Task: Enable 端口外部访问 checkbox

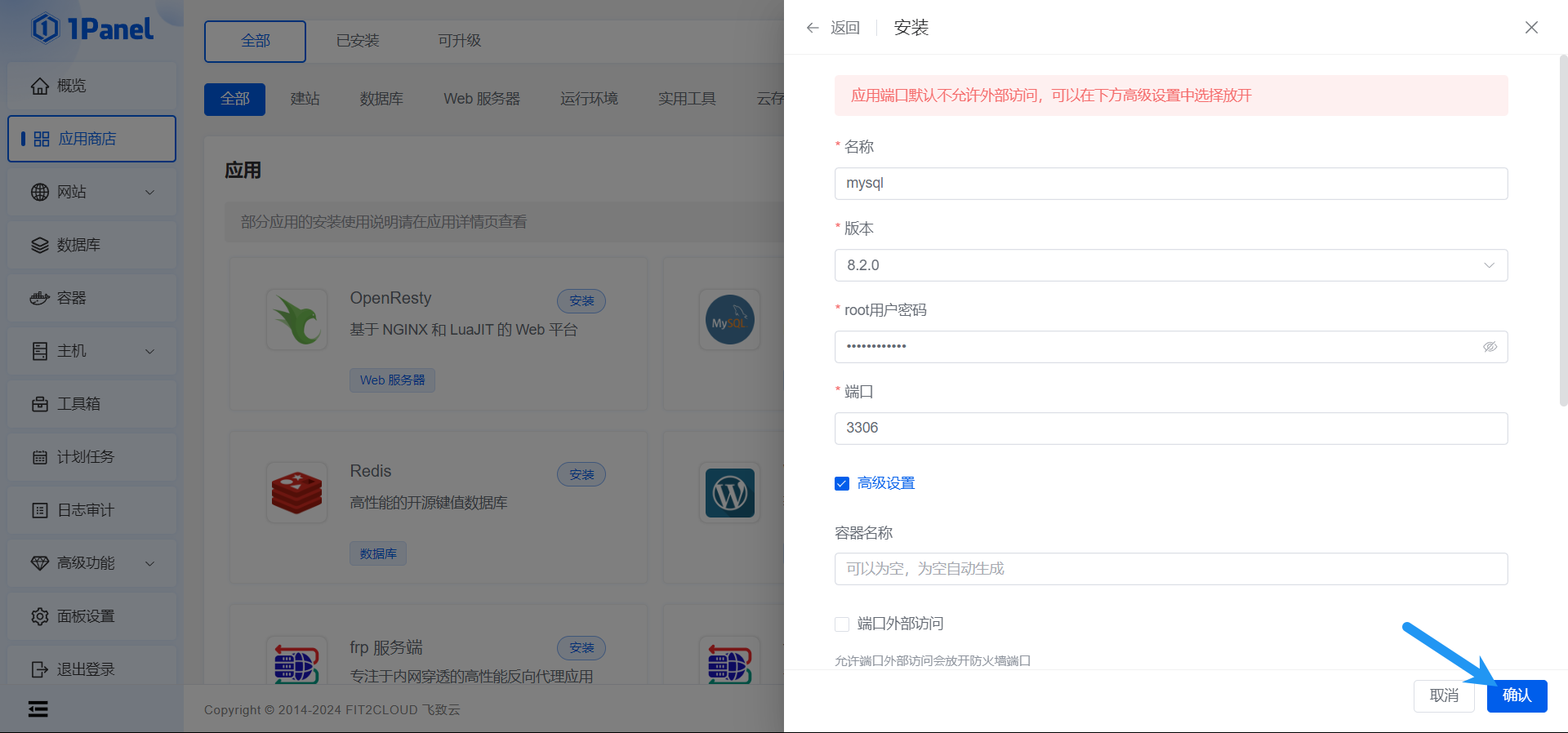Action: 842,624
